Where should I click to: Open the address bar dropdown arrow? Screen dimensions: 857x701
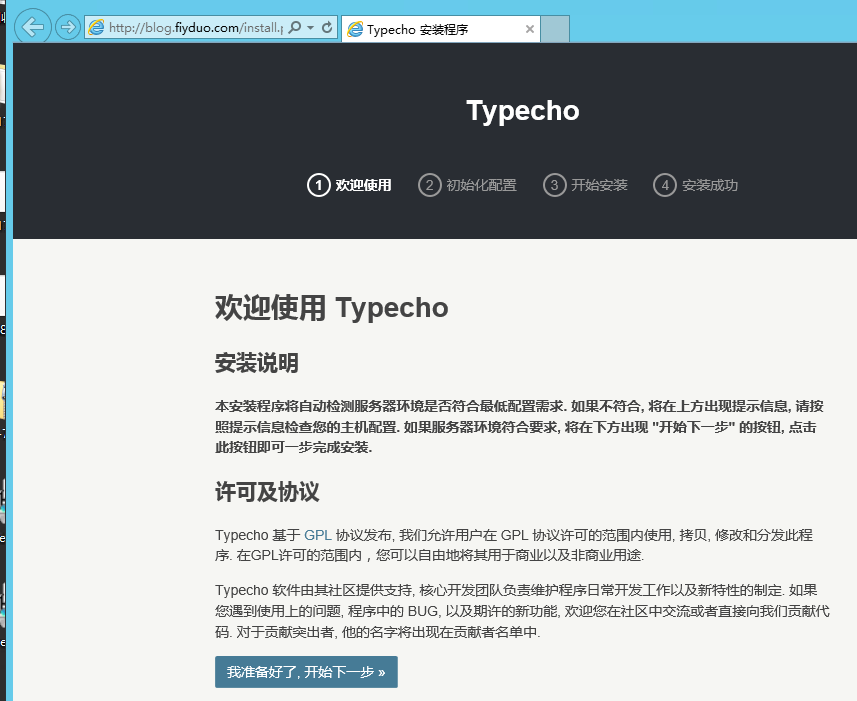(310, 27)
